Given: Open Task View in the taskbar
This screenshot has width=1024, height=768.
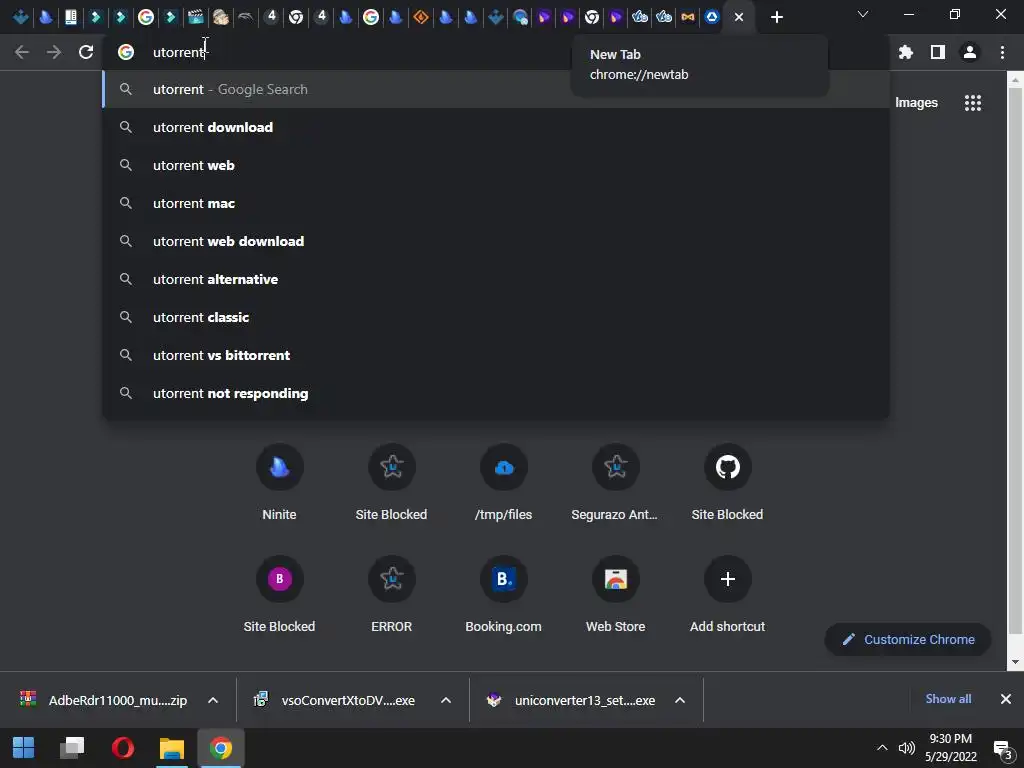Looking at the screenshot, I should point(72,748).
